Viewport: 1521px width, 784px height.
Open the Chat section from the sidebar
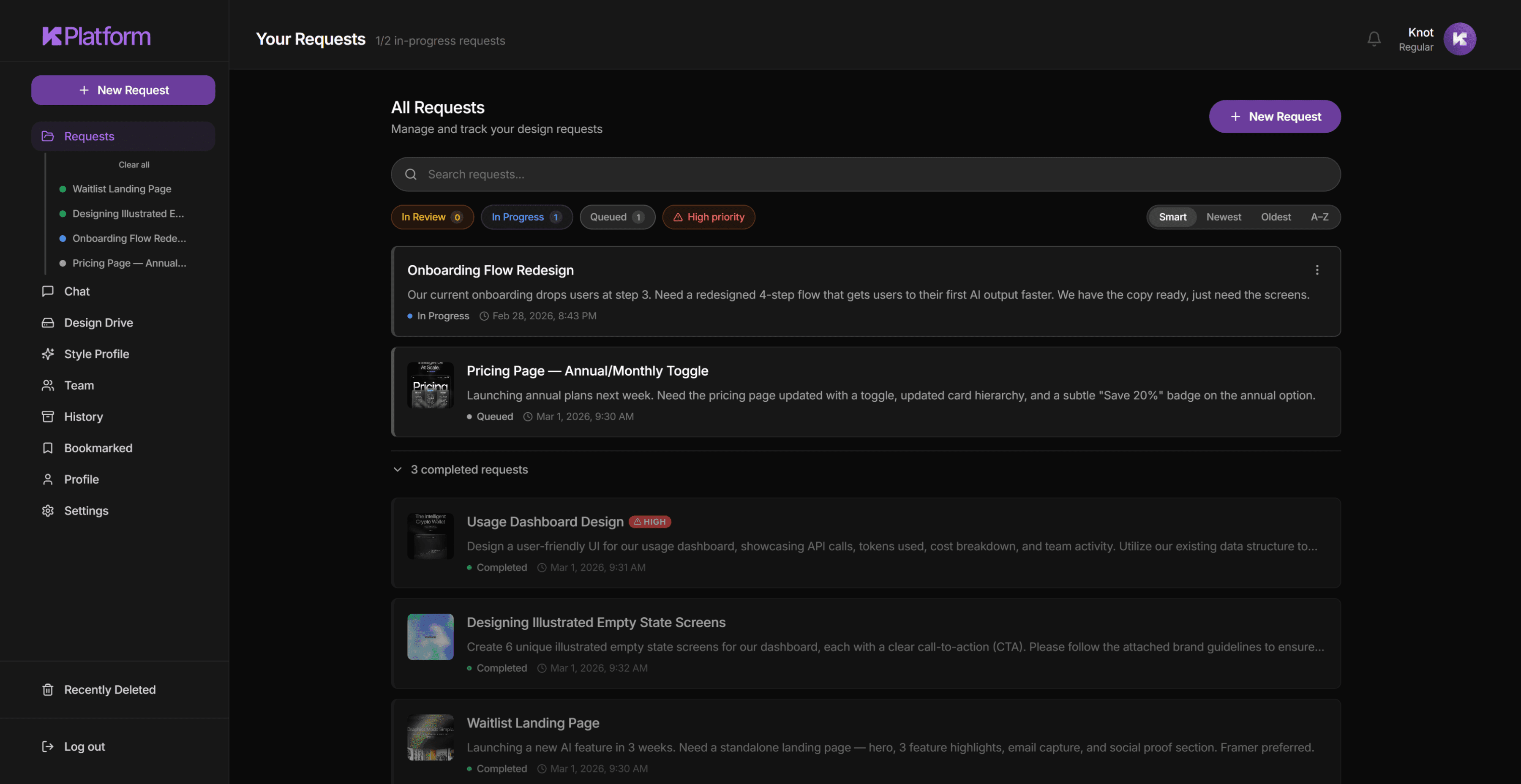click(76, 291)
